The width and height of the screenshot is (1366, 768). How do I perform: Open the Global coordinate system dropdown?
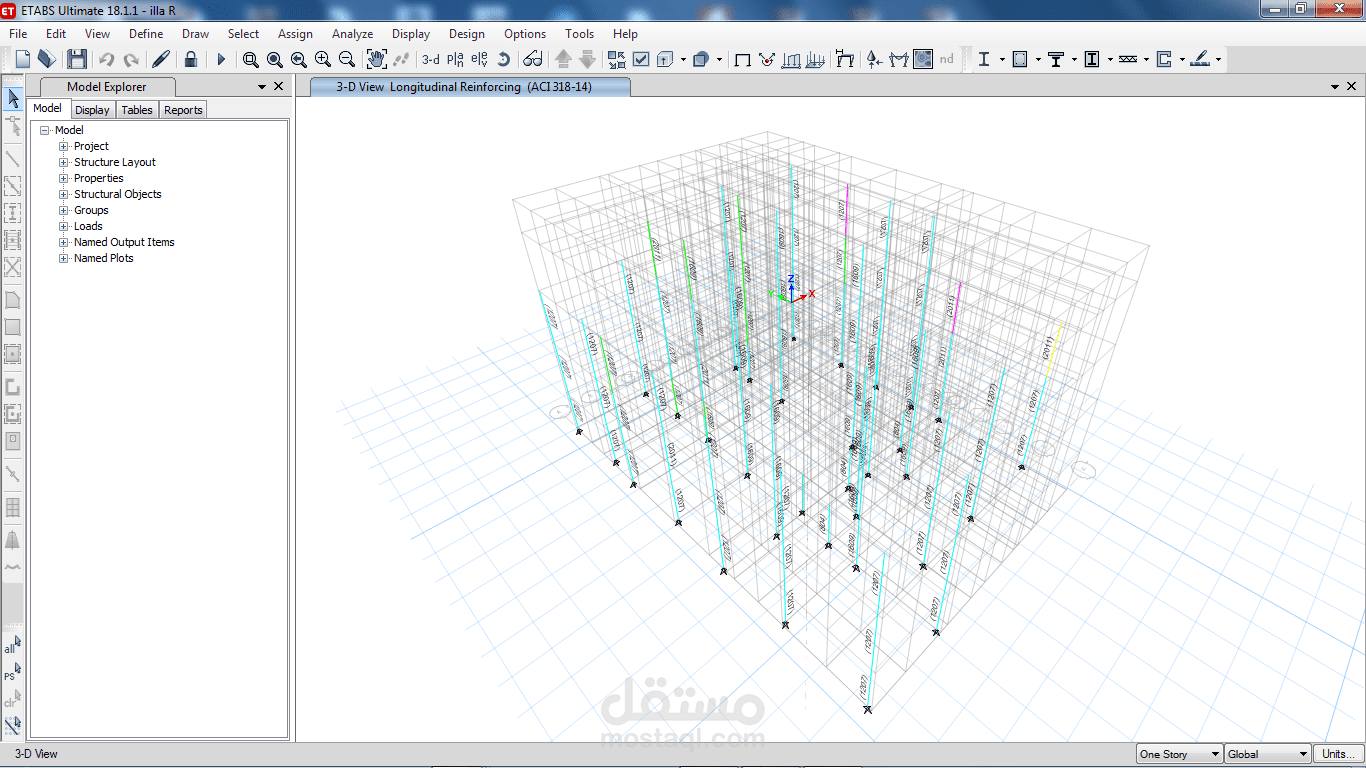[x=1267, y=755]
